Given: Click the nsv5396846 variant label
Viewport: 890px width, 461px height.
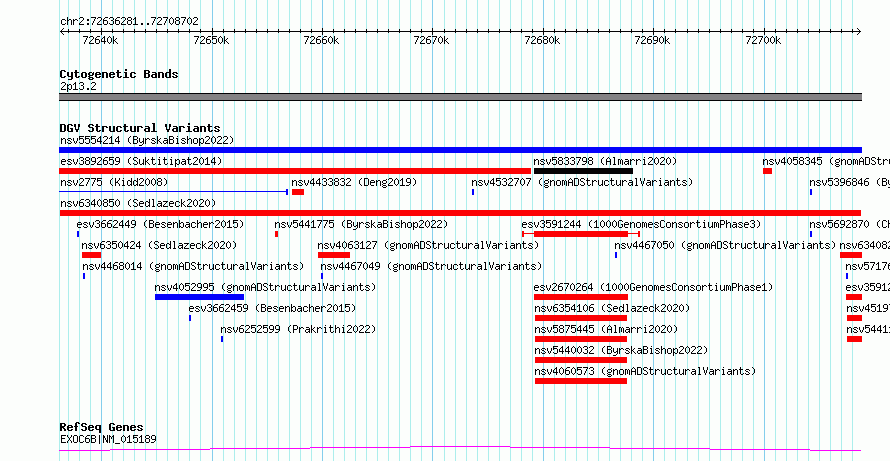Looking at the screenshot, I should tap(850, 182).
